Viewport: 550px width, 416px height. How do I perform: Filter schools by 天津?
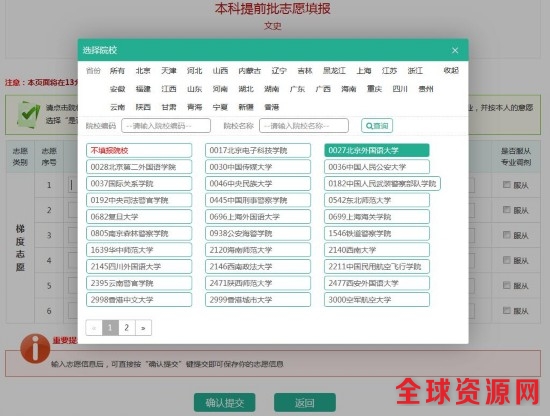click(x=169, y=71)
